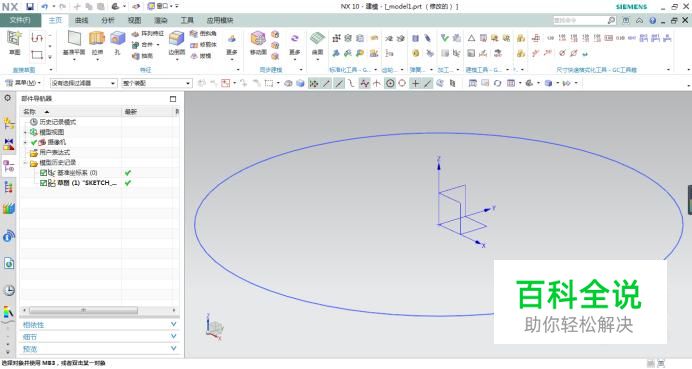Open the Part Navigator sidebar tab
The width and height of the screenshot is (692, 369).
point(8,166)
